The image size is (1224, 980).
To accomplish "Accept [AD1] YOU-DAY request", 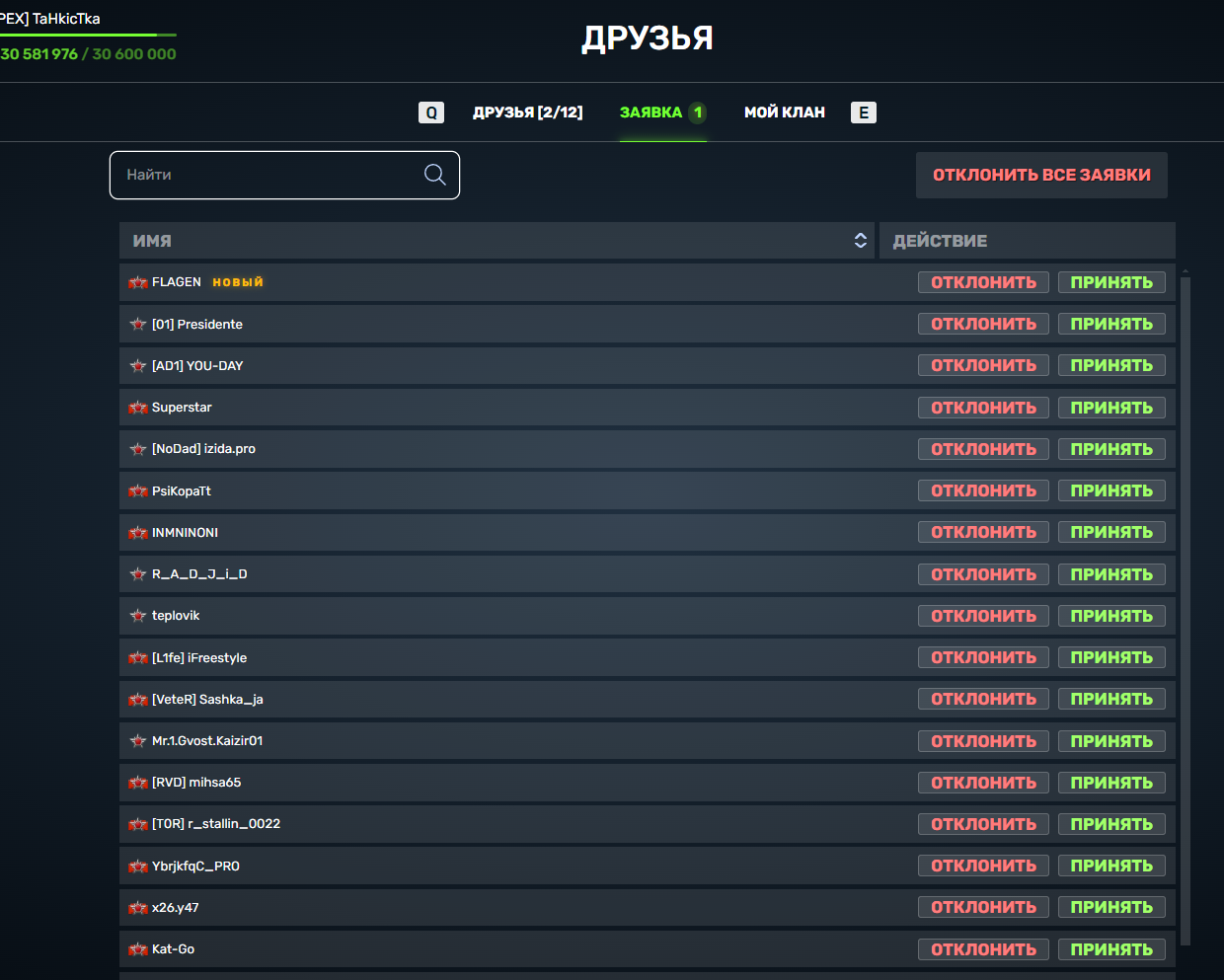I will coord(1111,365).
